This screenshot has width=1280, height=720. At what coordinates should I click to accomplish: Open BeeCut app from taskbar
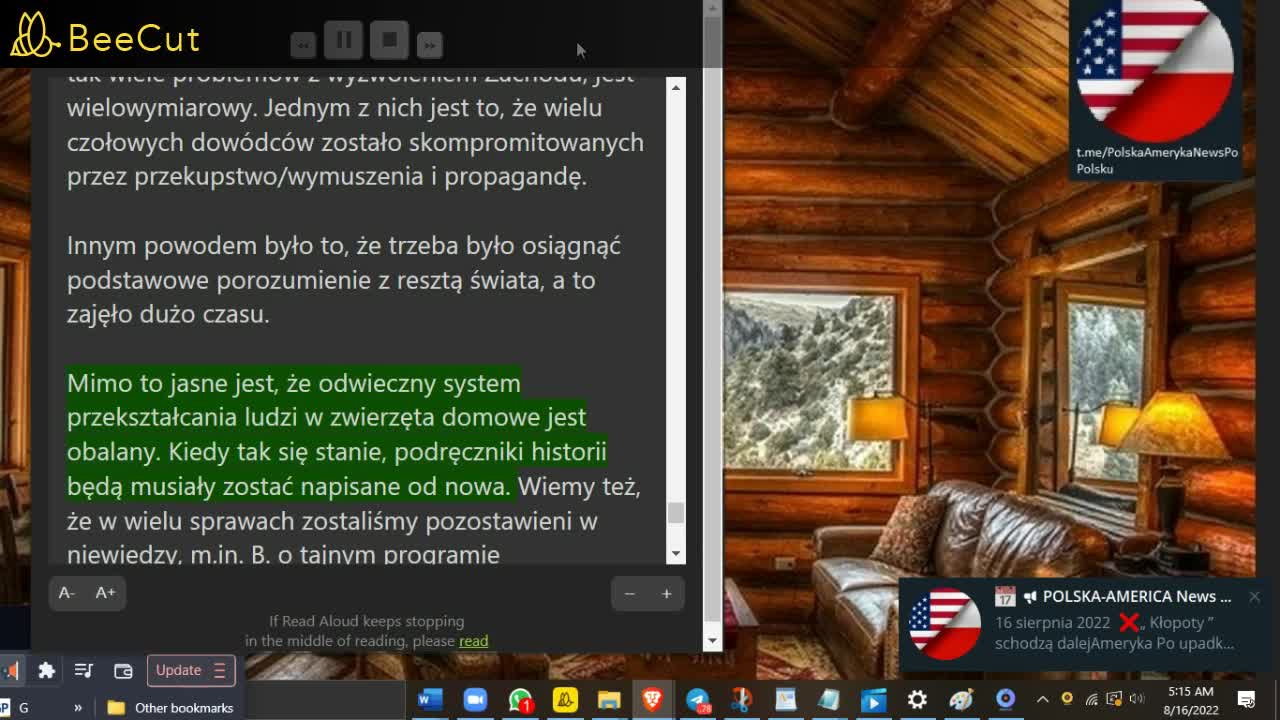565,700
